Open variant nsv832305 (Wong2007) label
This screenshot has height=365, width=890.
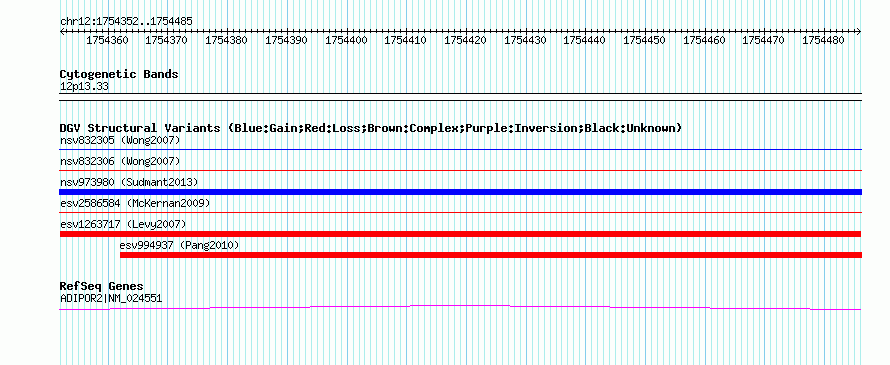[x=120, y=140]
